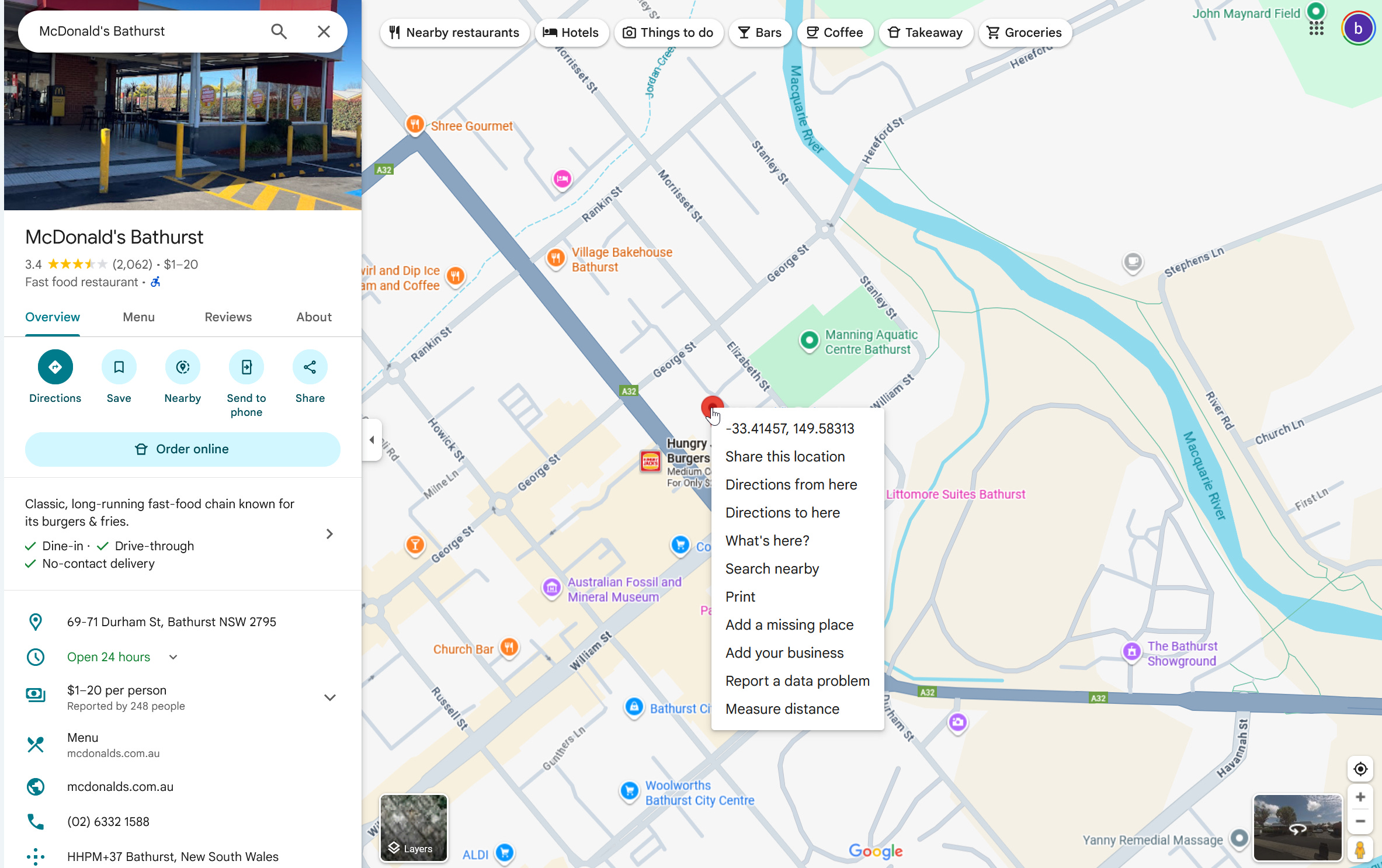Switch to the Reviews tab

(228, 317)
